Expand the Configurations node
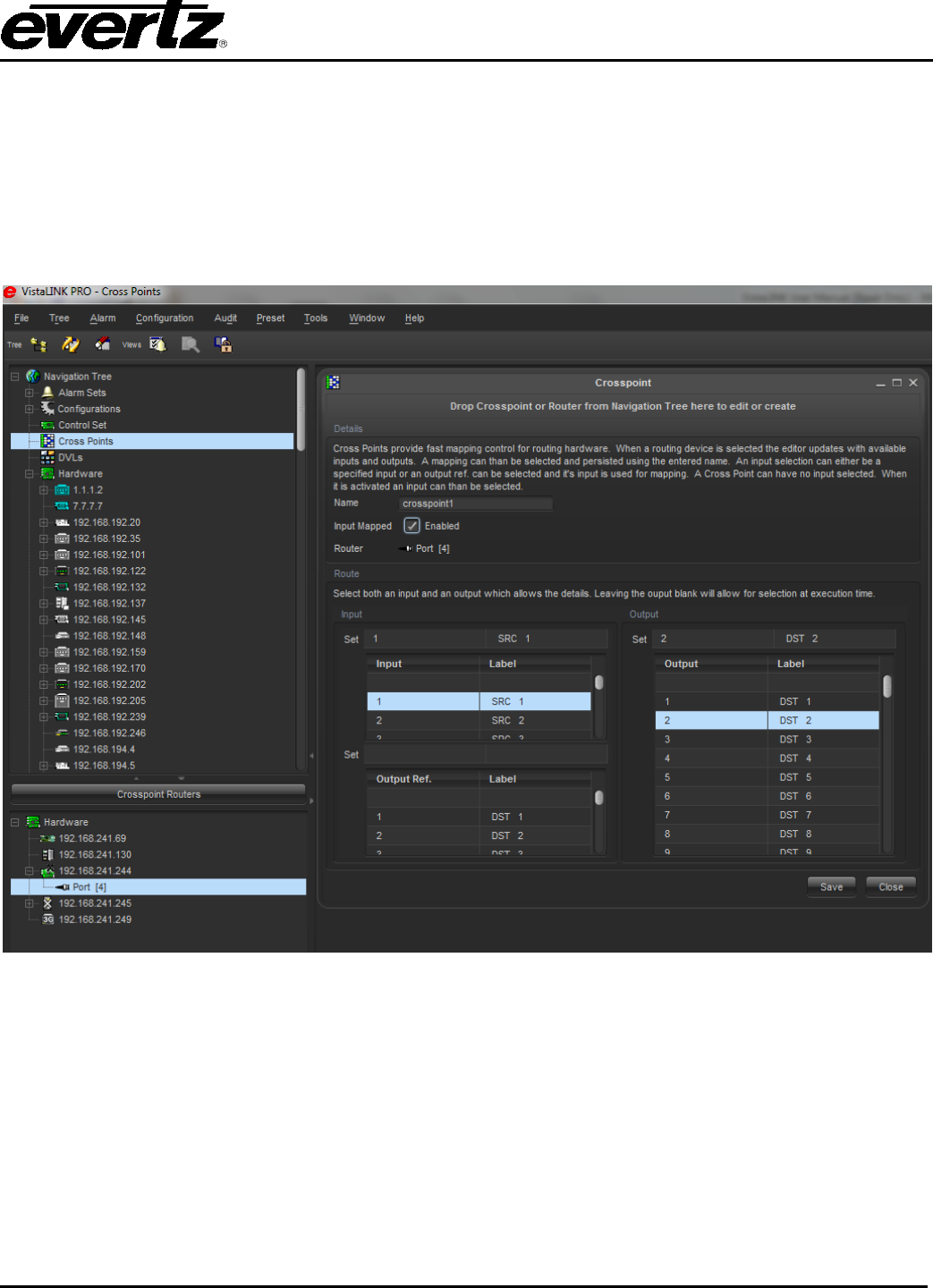The image size is (933, 1288). coord(30,409)
